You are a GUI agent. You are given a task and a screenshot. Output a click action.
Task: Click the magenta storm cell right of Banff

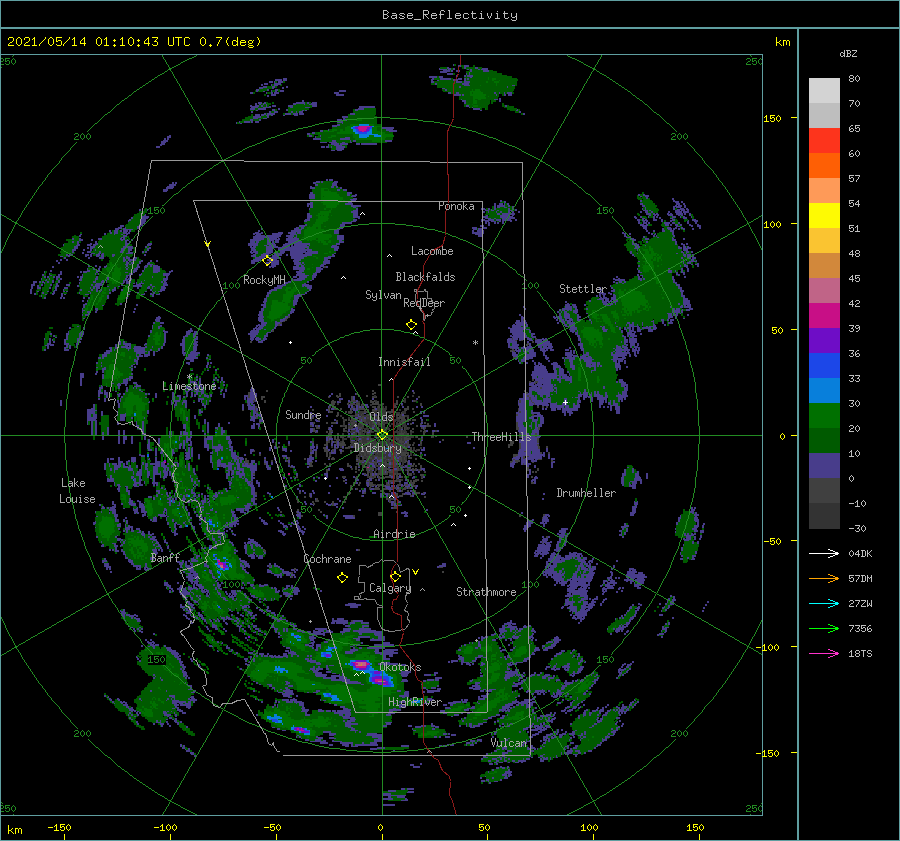221,563
